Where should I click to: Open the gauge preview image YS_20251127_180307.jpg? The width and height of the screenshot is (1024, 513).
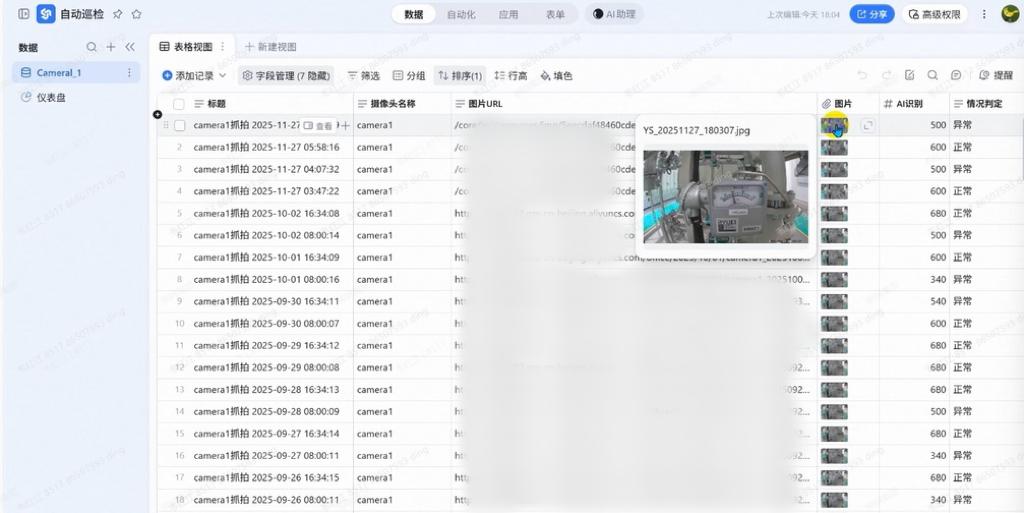pyautogui.click(x=726, y=196)
